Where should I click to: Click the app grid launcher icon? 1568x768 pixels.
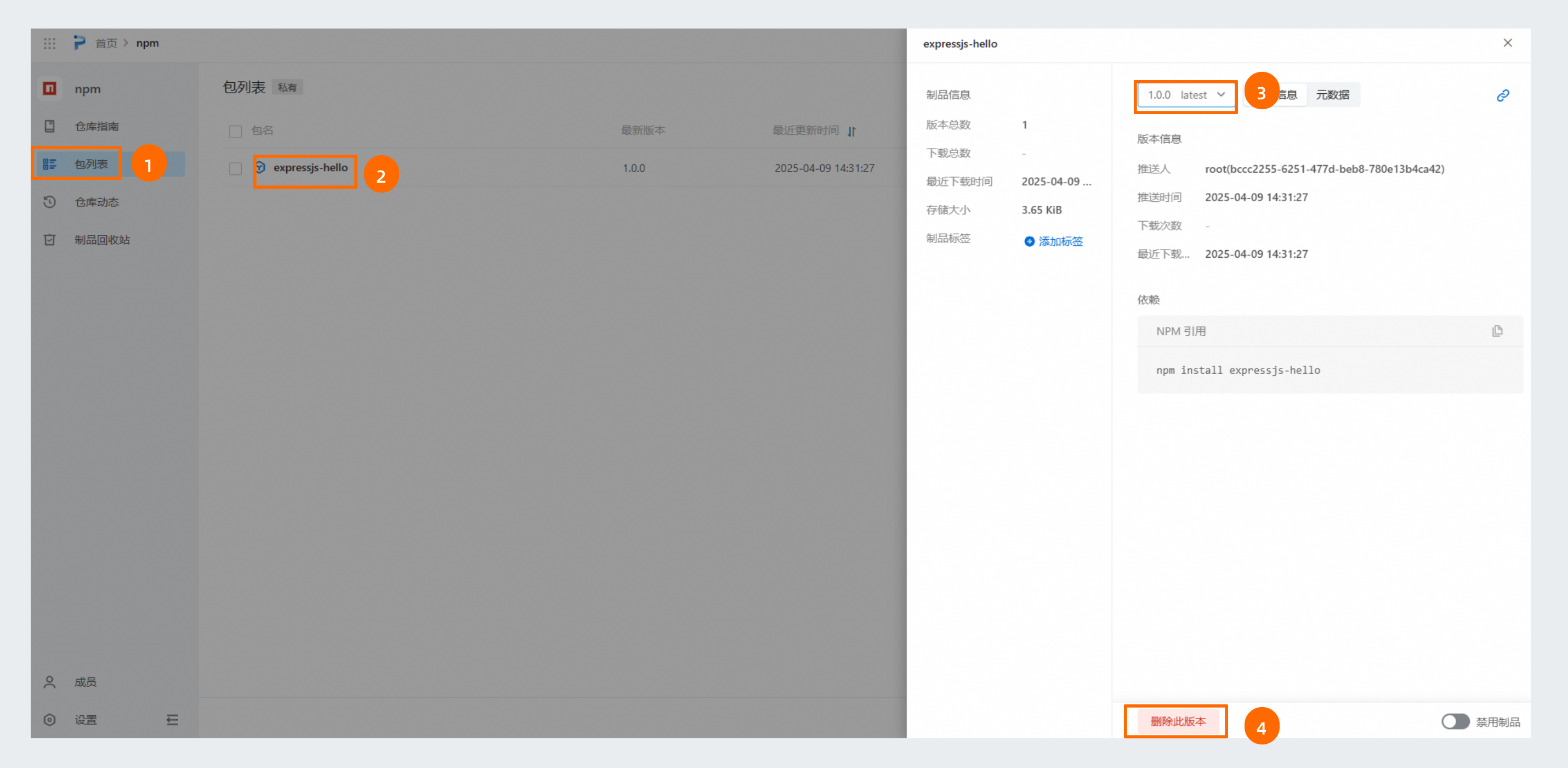point(49,43)
